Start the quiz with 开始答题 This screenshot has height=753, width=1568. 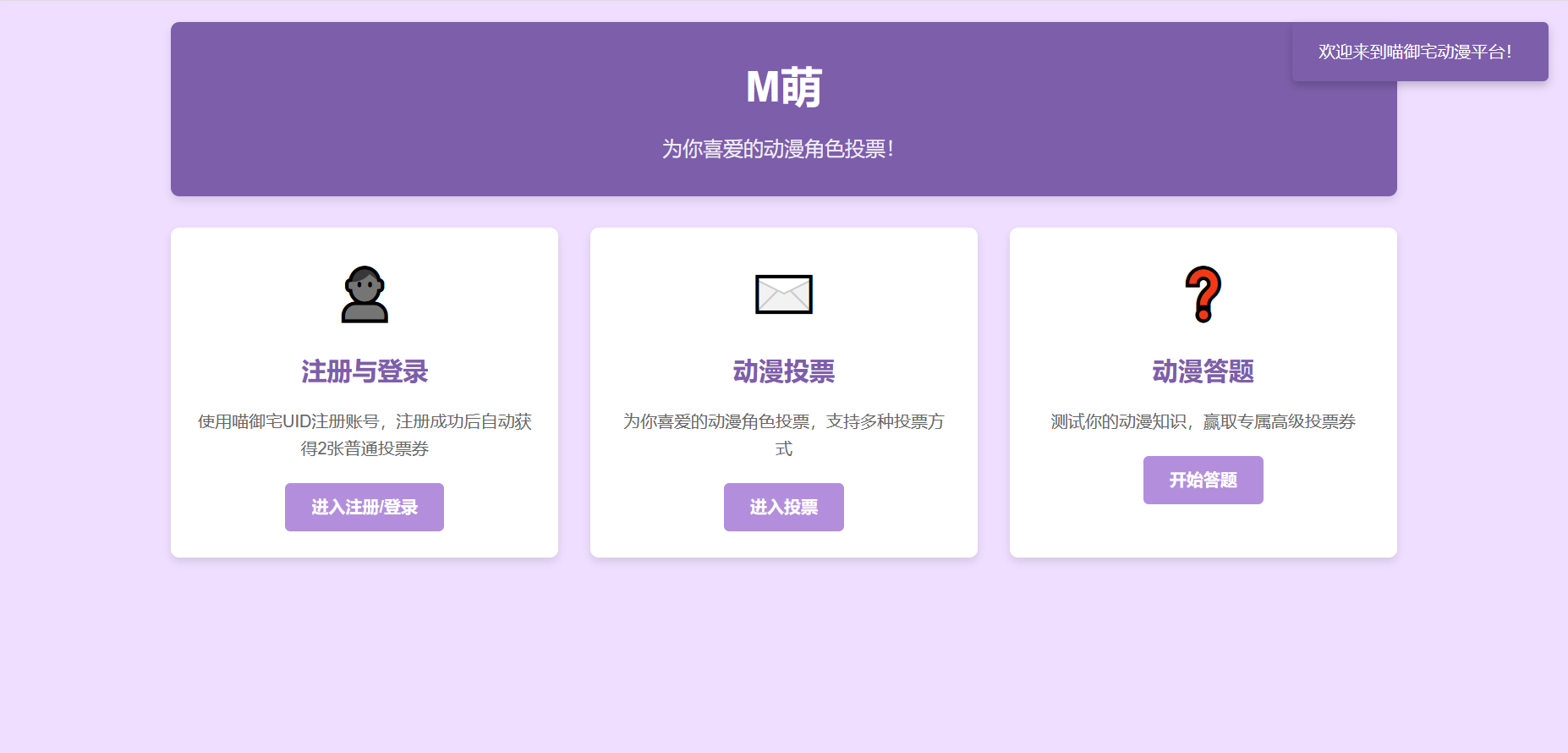coord(1203,481)
